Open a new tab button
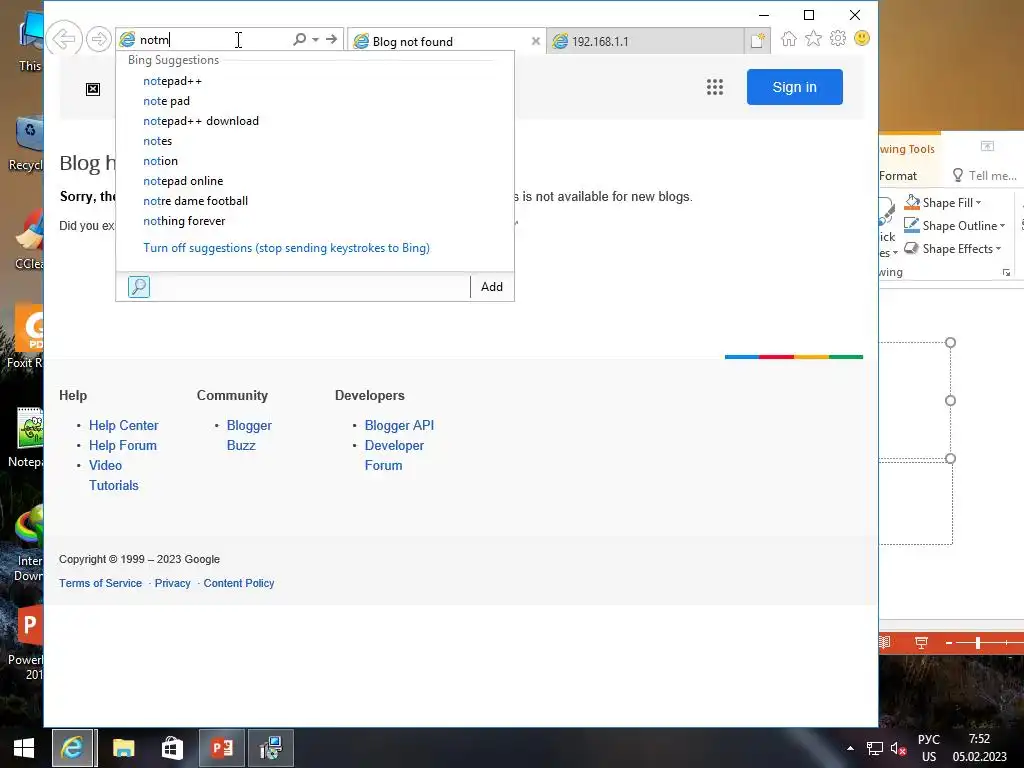This screenshot has width=1024, height=768. (x=757, y=41)
